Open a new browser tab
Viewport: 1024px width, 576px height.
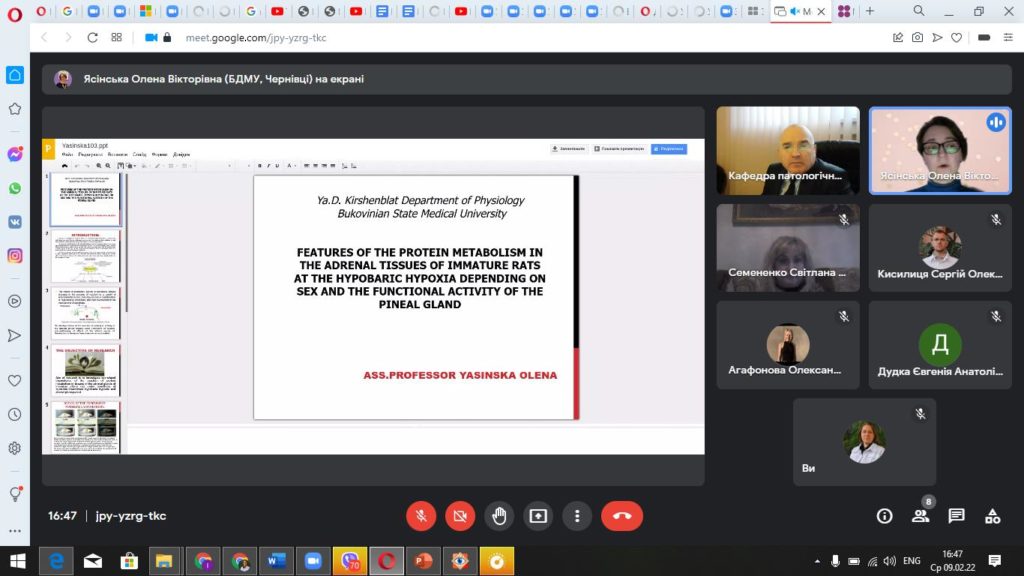tap(869, 11)
